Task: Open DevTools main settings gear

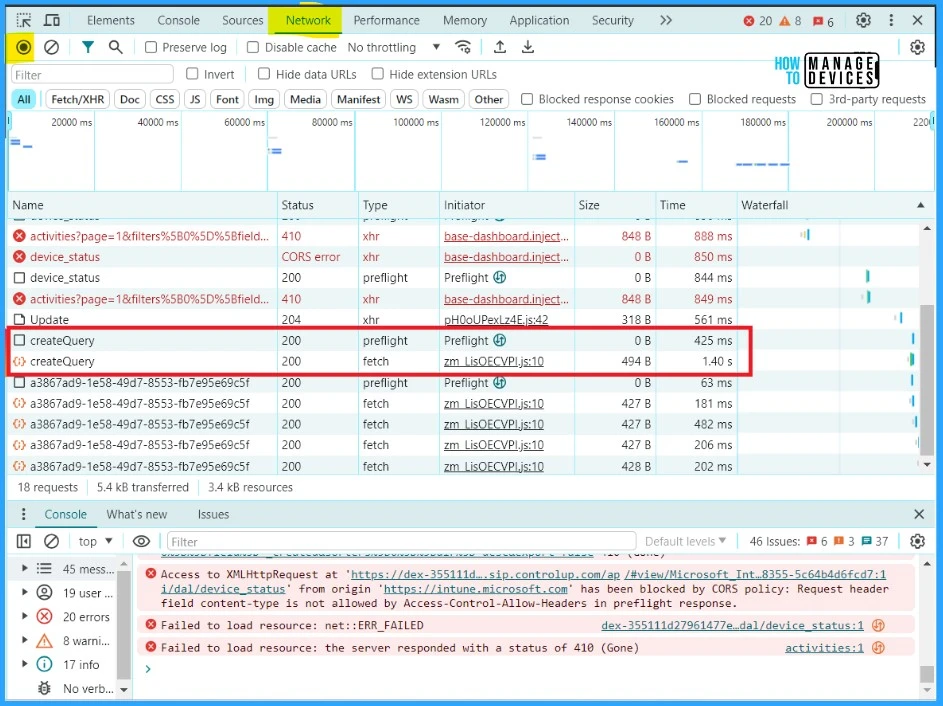Action: click(x=863, y=20)
